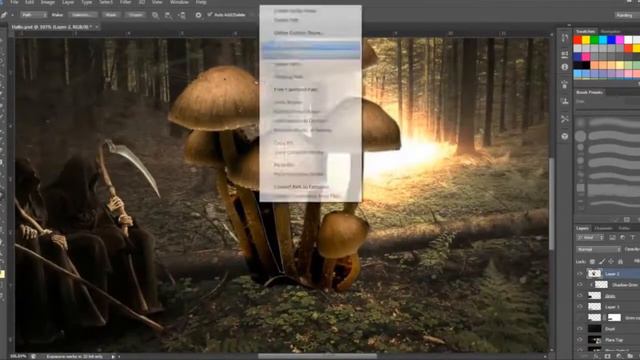Pick the black swatch
Screen dimensions: 640x360
[582, 65]
